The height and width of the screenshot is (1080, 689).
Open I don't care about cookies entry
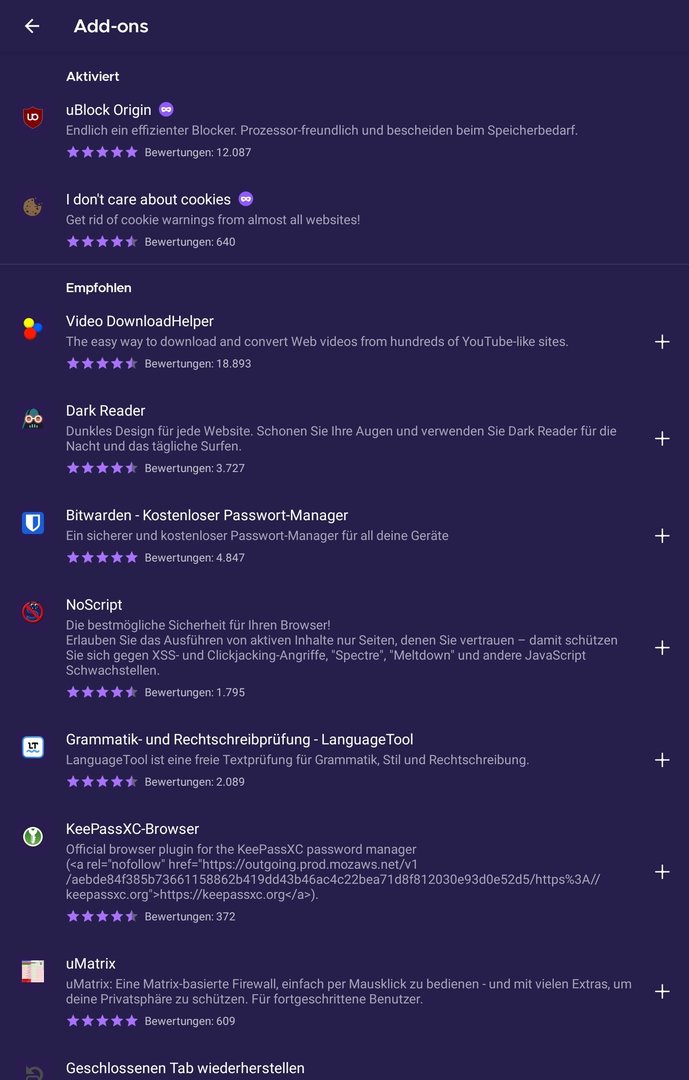(x=344, y=220)
